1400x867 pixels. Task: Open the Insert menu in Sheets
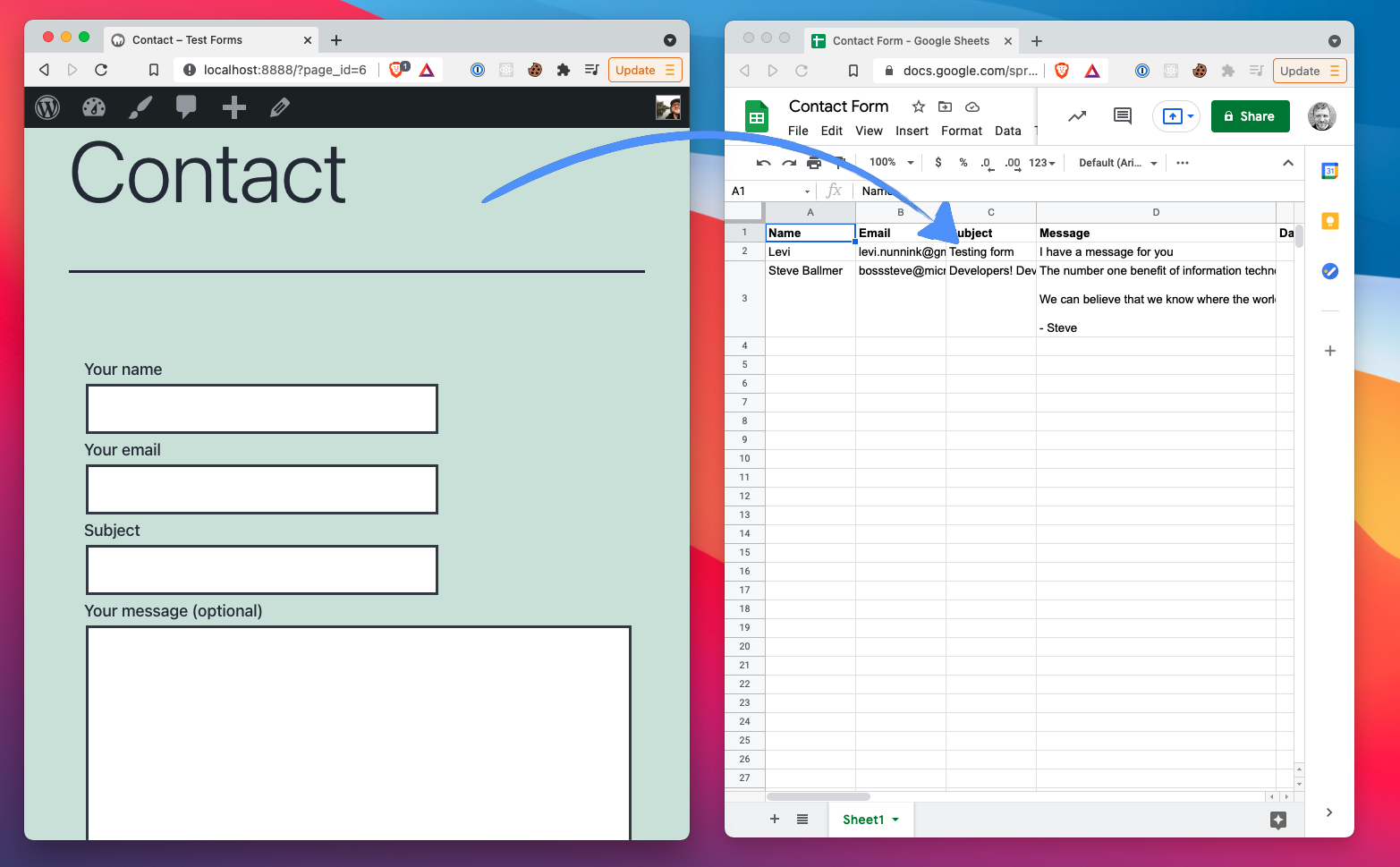point(912,131)
